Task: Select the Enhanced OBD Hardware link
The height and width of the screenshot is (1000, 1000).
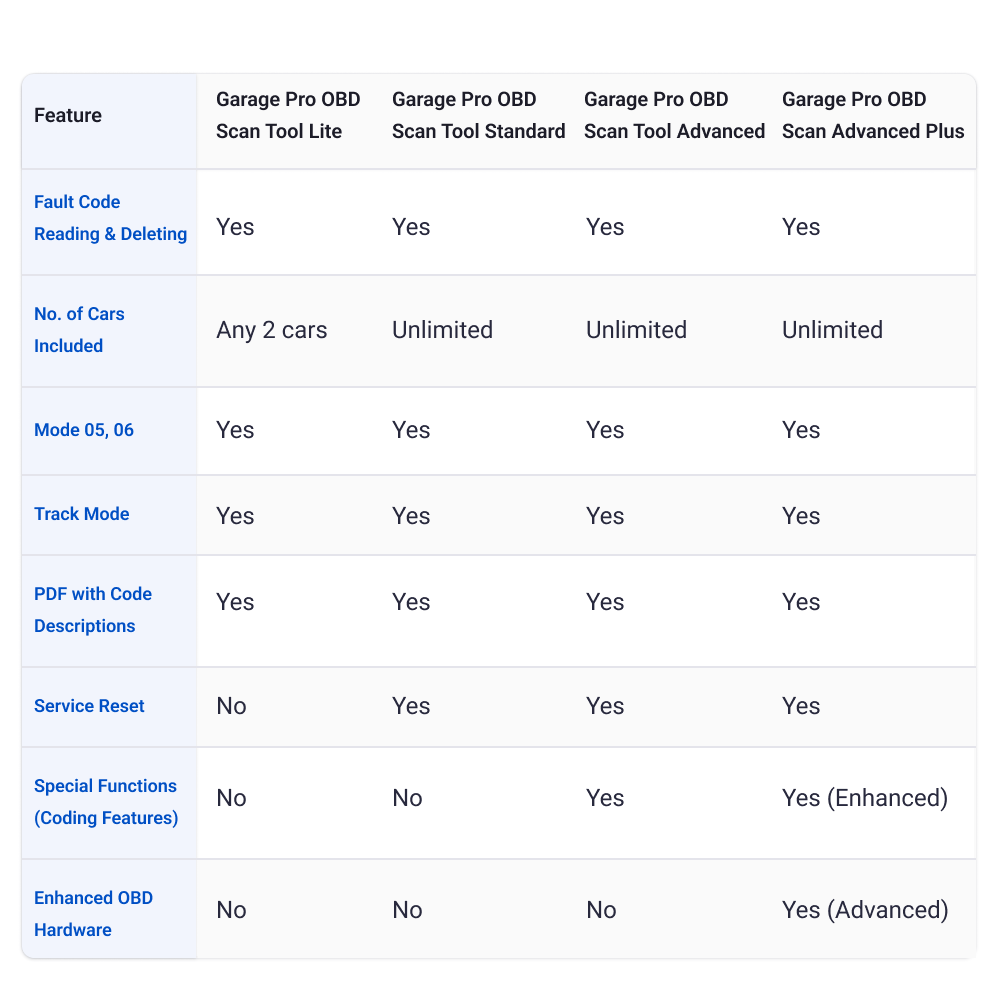Action: (x=93, y=914)
